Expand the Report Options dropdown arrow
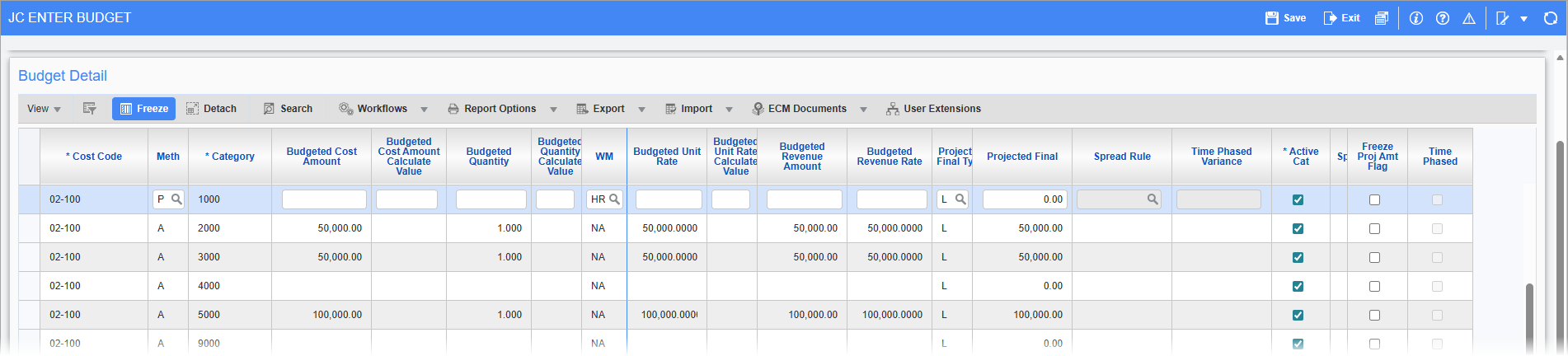The width and height of the screenshot is (1568, 356). tap(554, 110)
